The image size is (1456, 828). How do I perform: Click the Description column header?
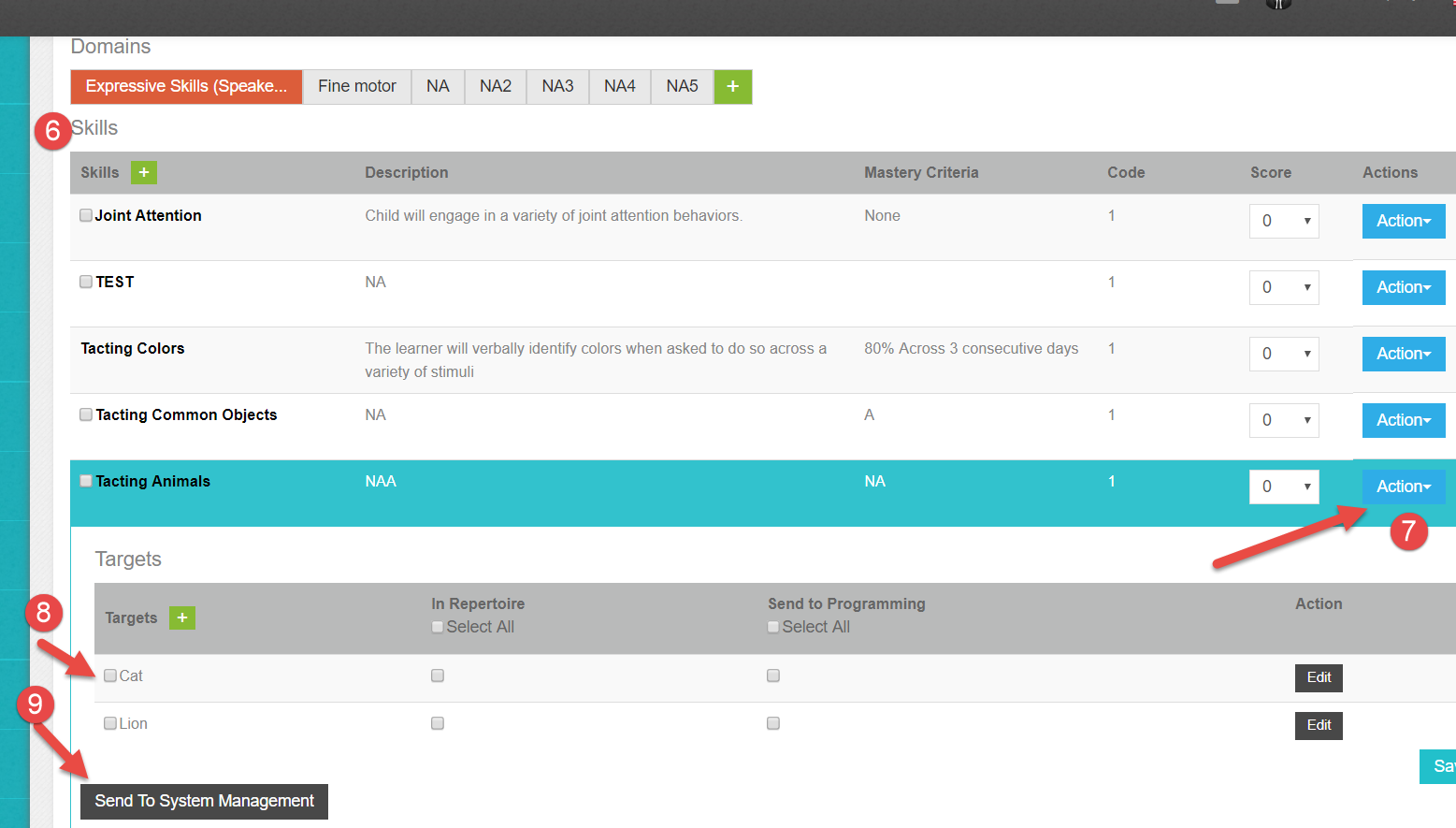tap(407, 172)
